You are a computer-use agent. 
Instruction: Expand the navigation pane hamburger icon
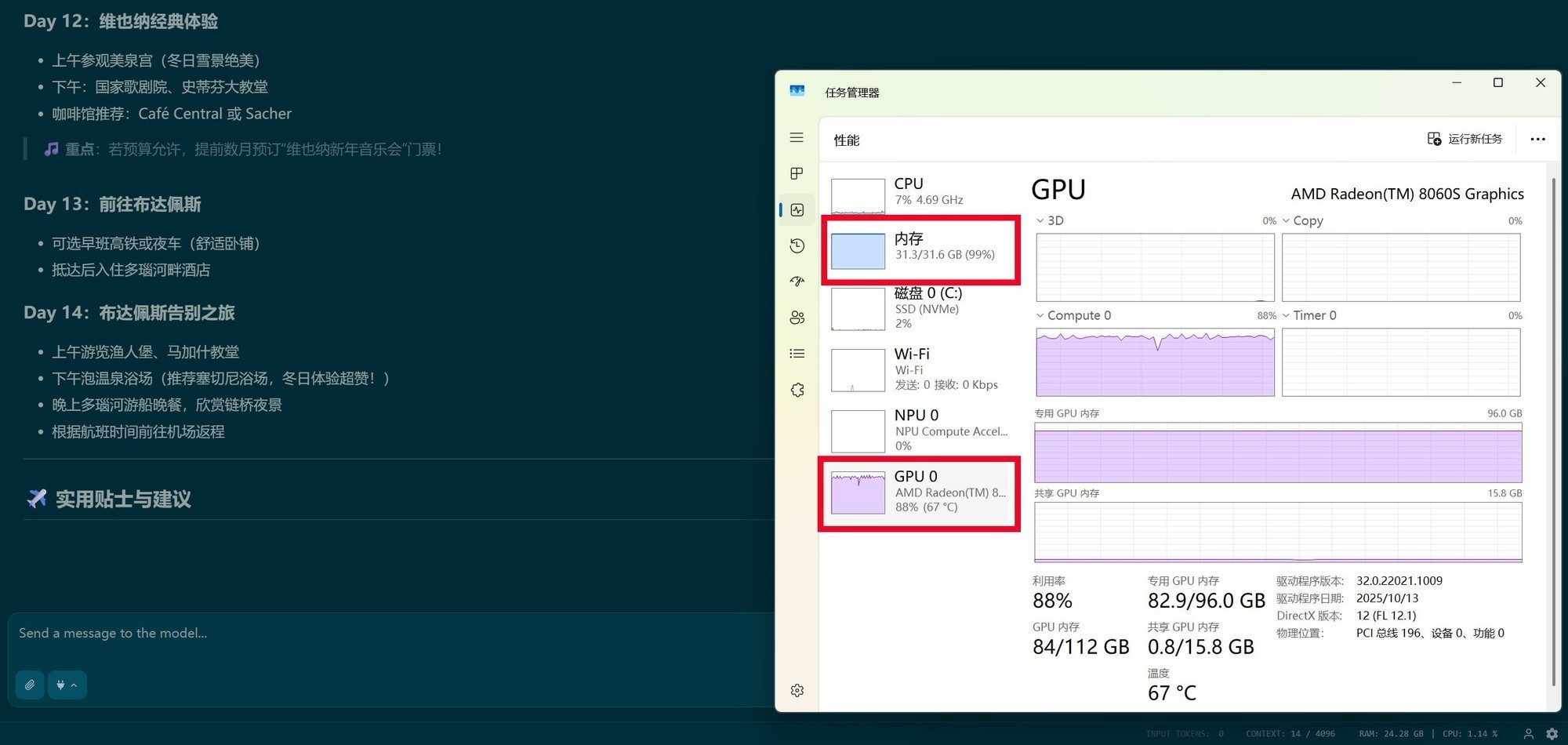pyautogui.click(x=797, y=137)
